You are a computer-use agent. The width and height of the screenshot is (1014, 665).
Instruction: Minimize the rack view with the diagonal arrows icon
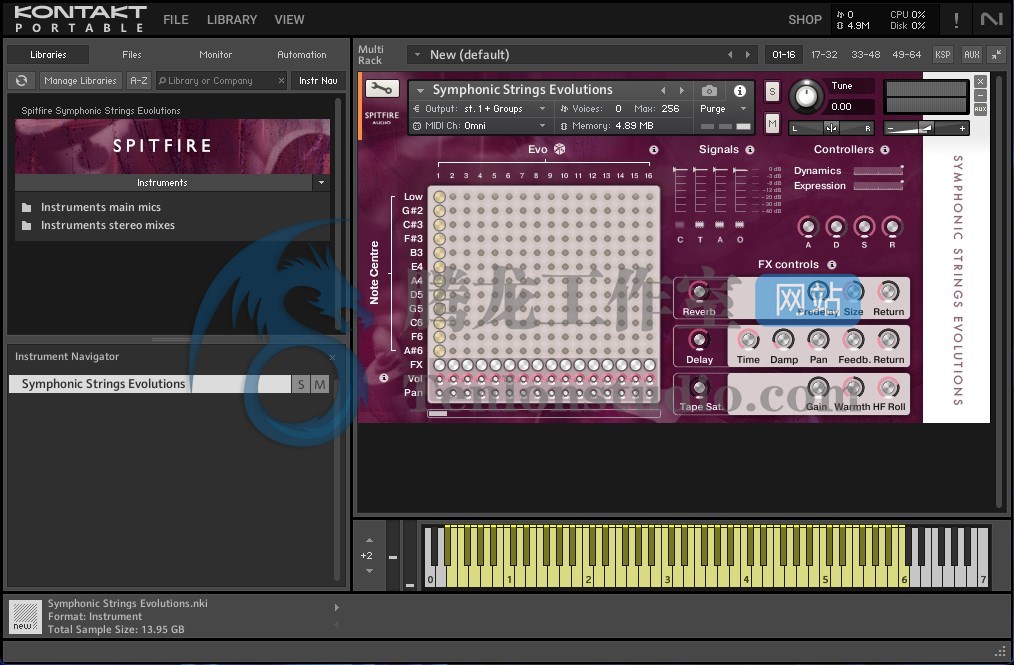point(997,54)
